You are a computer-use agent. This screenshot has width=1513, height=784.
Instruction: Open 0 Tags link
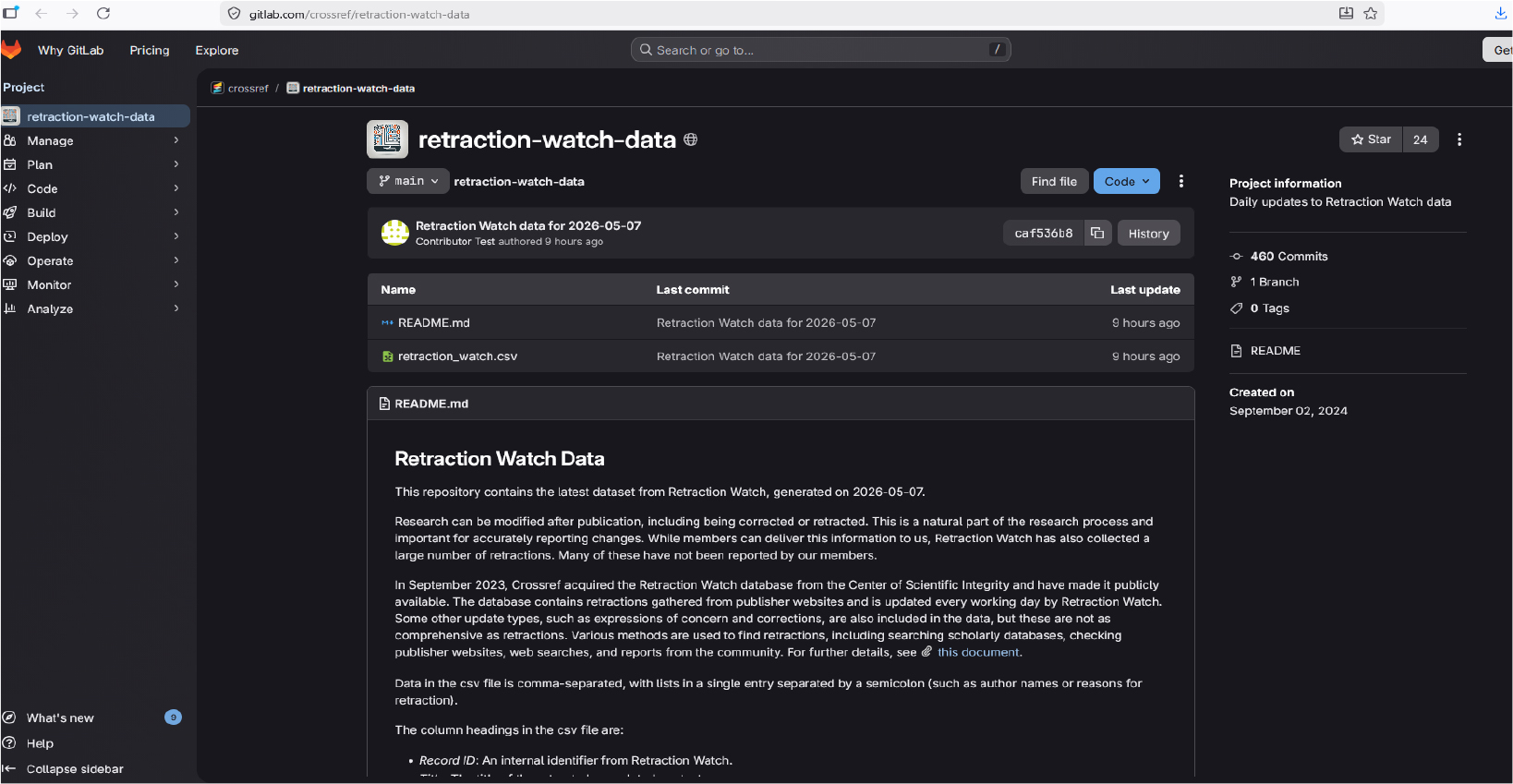tap(1270, 308)
